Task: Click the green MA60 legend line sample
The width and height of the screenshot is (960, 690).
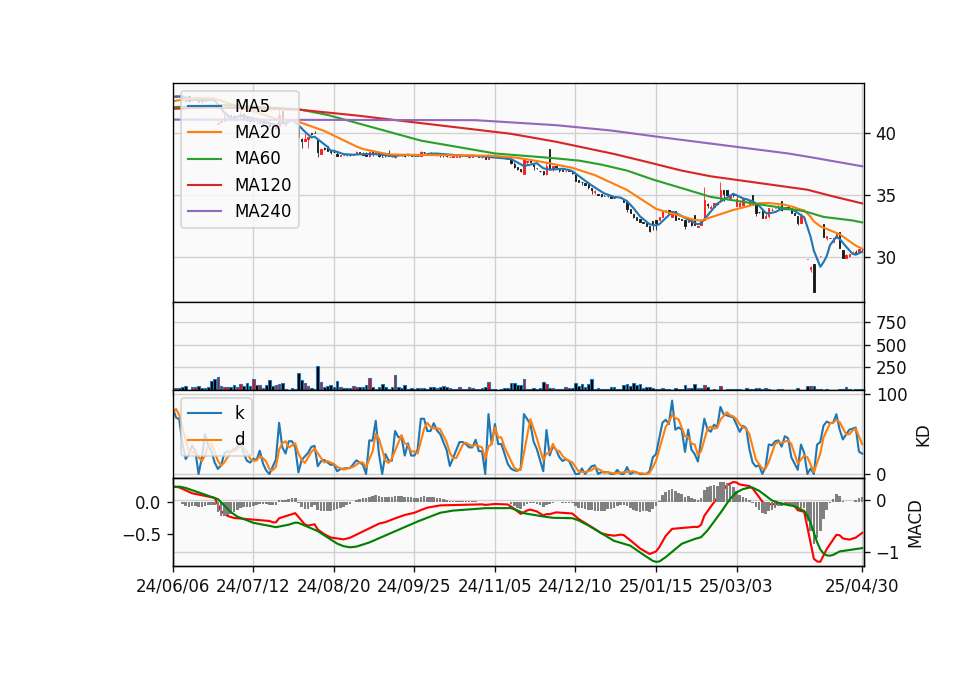Action: point(204,159)
